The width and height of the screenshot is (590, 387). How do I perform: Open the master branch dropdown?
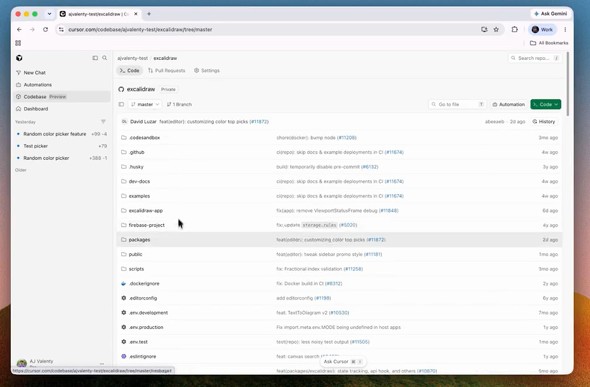coord(145,104)
